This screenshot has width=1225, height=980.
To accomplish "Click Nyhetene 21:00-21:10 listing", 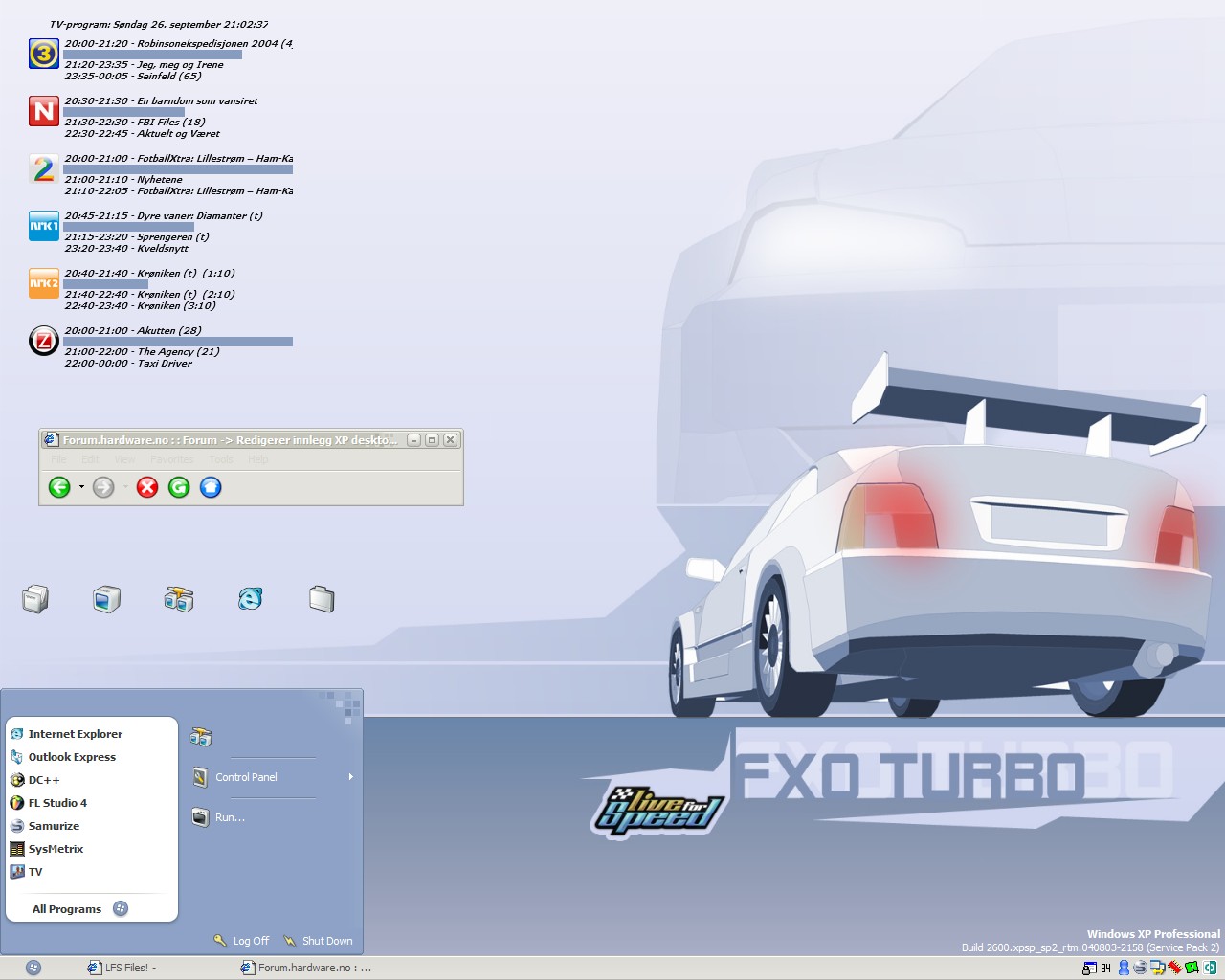I will pos(123,180).
